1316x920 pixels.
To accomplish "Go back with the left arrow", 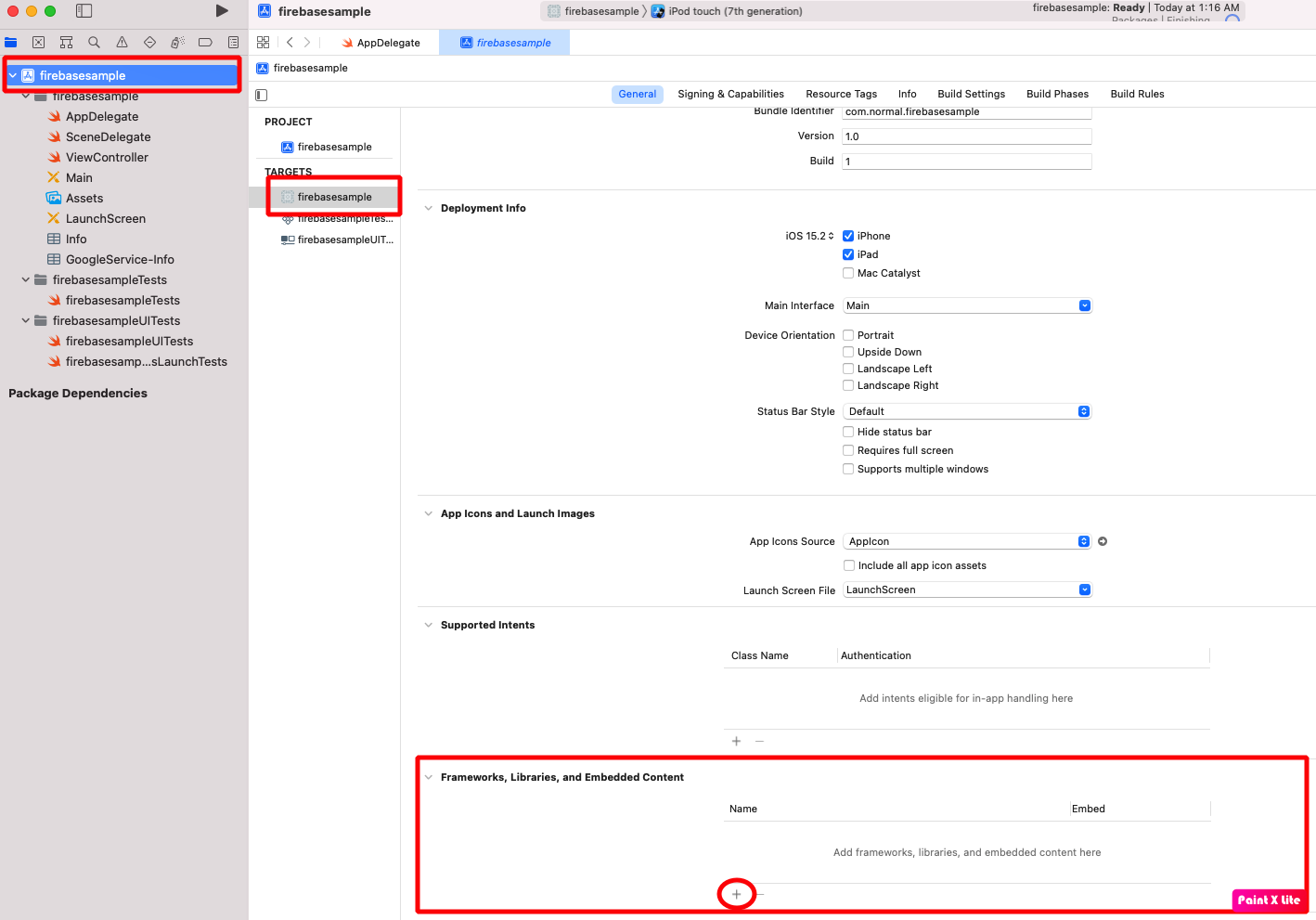I will 290,43.
